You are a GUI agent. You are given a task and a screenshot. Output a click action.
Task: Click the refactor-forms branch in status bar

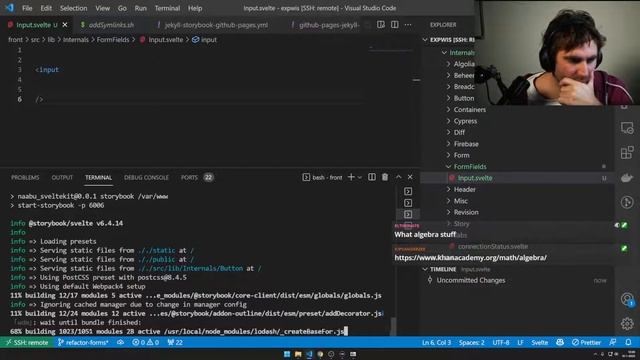(83, 342)
